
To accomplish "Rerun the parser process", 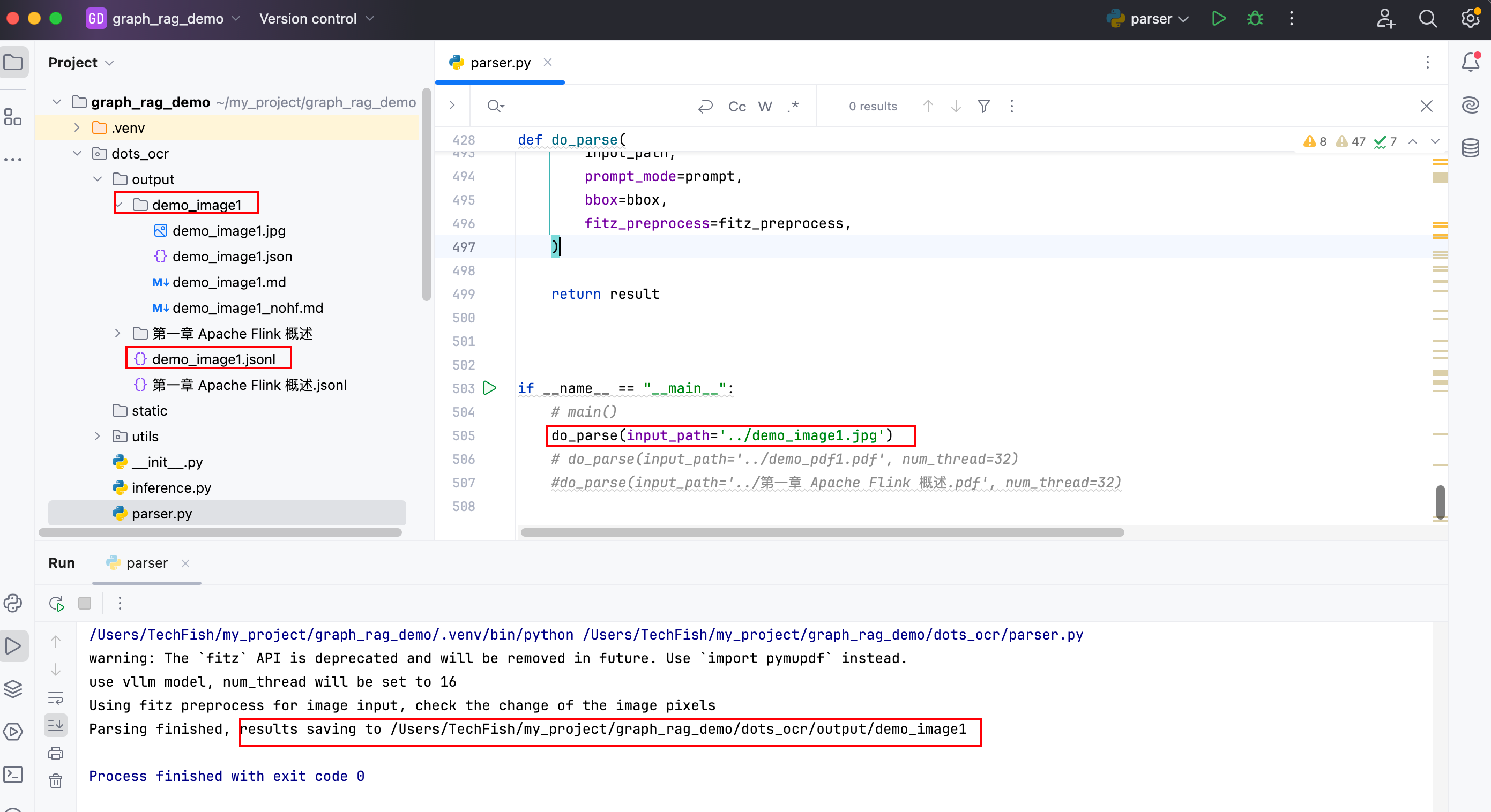I will pyautogui.click(x=56, y=603).
